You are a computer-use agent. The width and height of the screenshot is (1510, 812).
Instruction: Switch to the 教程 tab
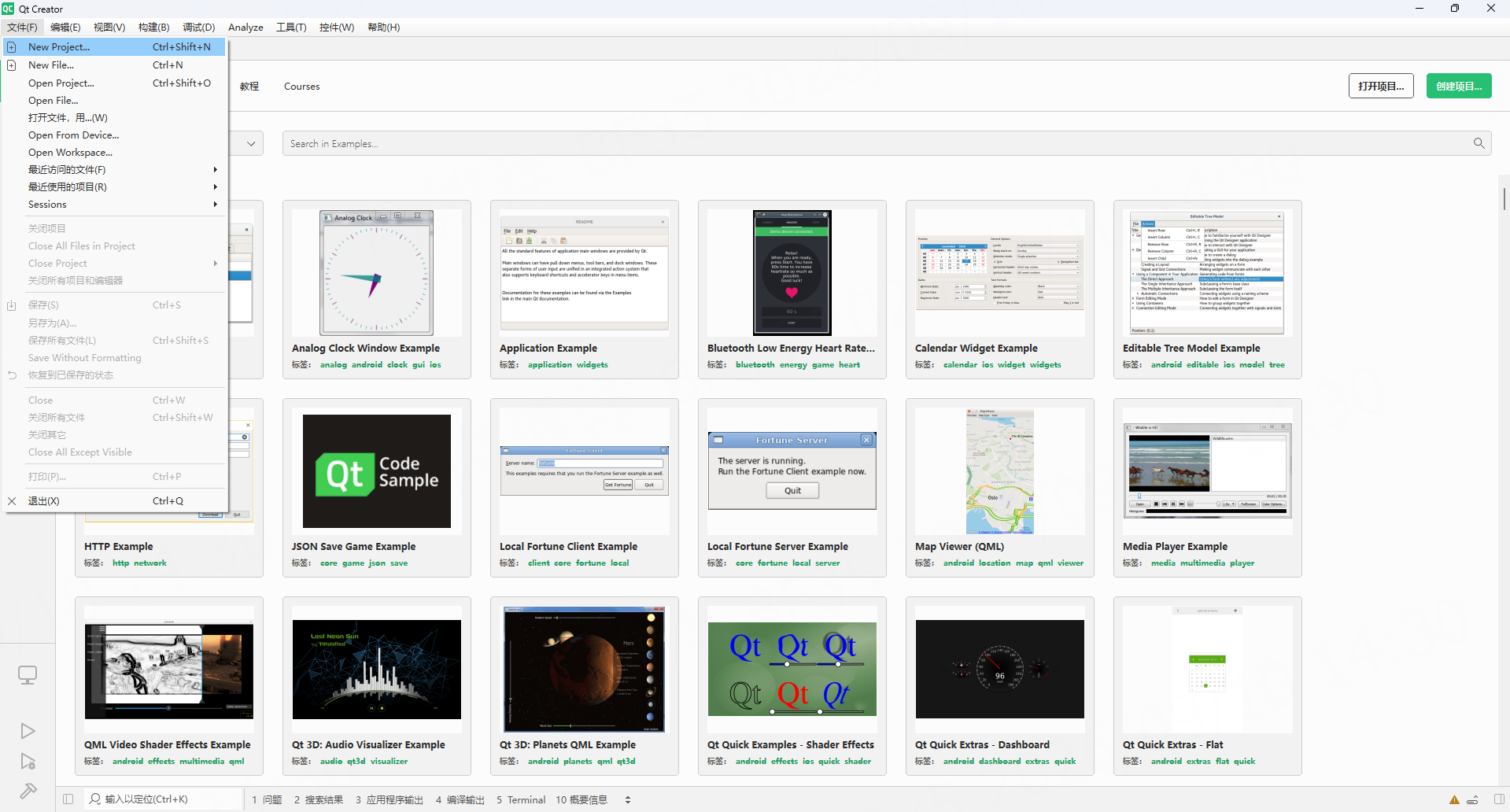[x=249, y=87]
